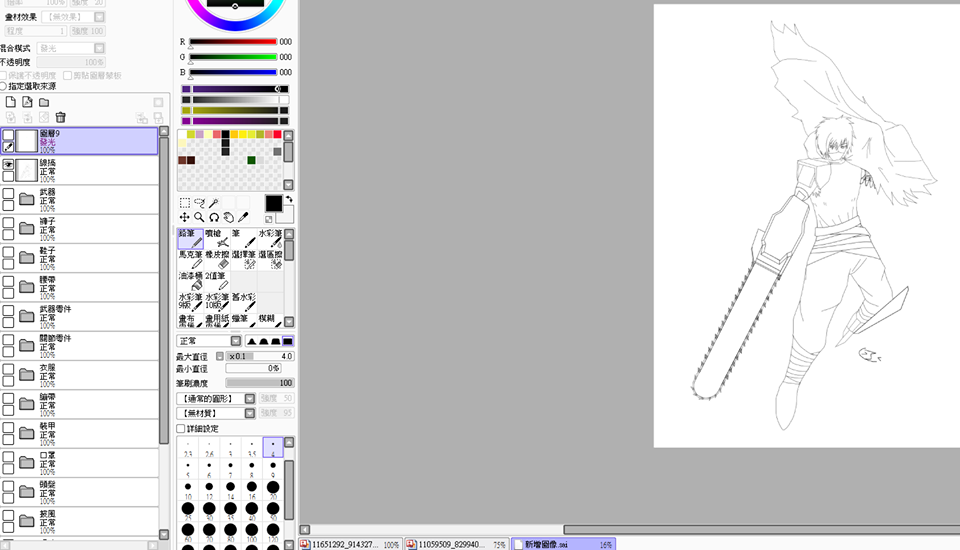Image resolution: width=960 pixels, height=550 pixels.
Task: Choose the 水彩筆 9版 brush
Action: 190,302
